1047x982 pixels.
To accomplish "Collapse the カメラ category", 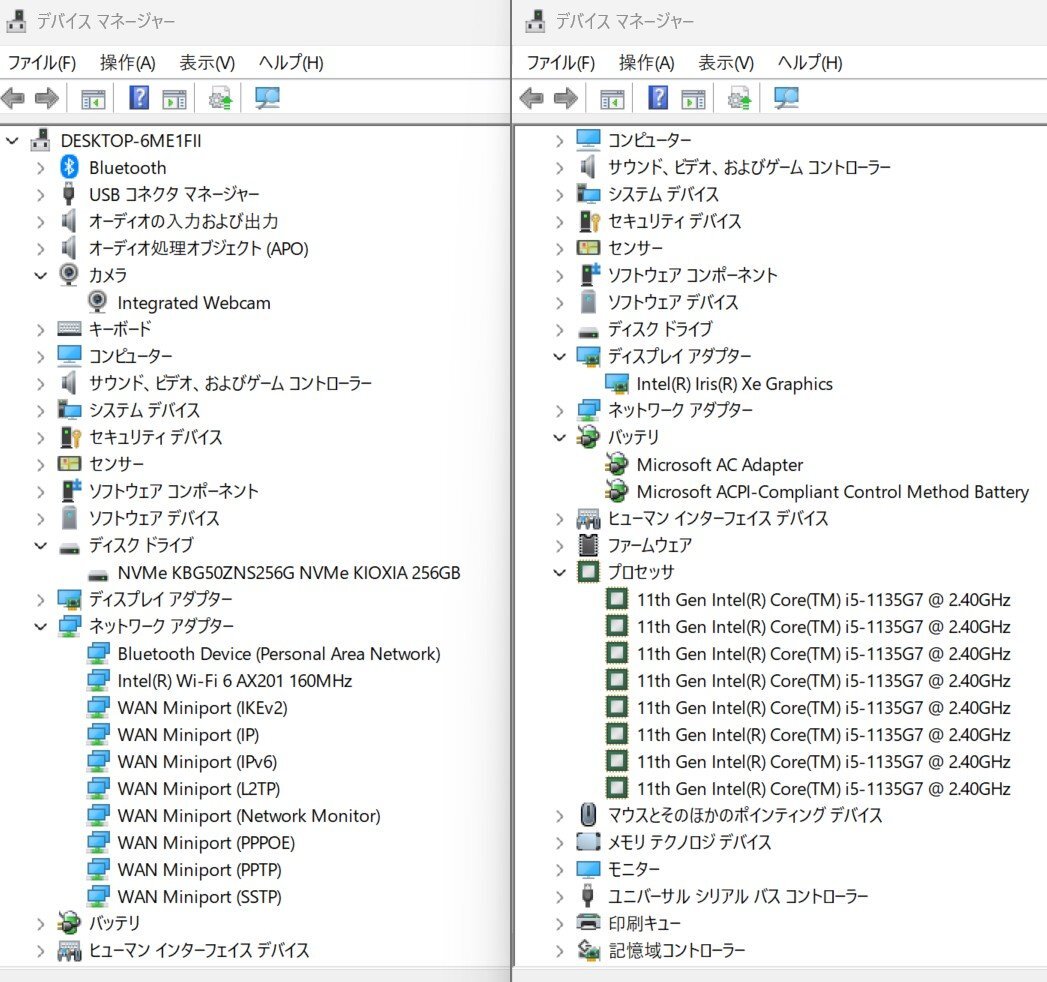I will 40,275.
